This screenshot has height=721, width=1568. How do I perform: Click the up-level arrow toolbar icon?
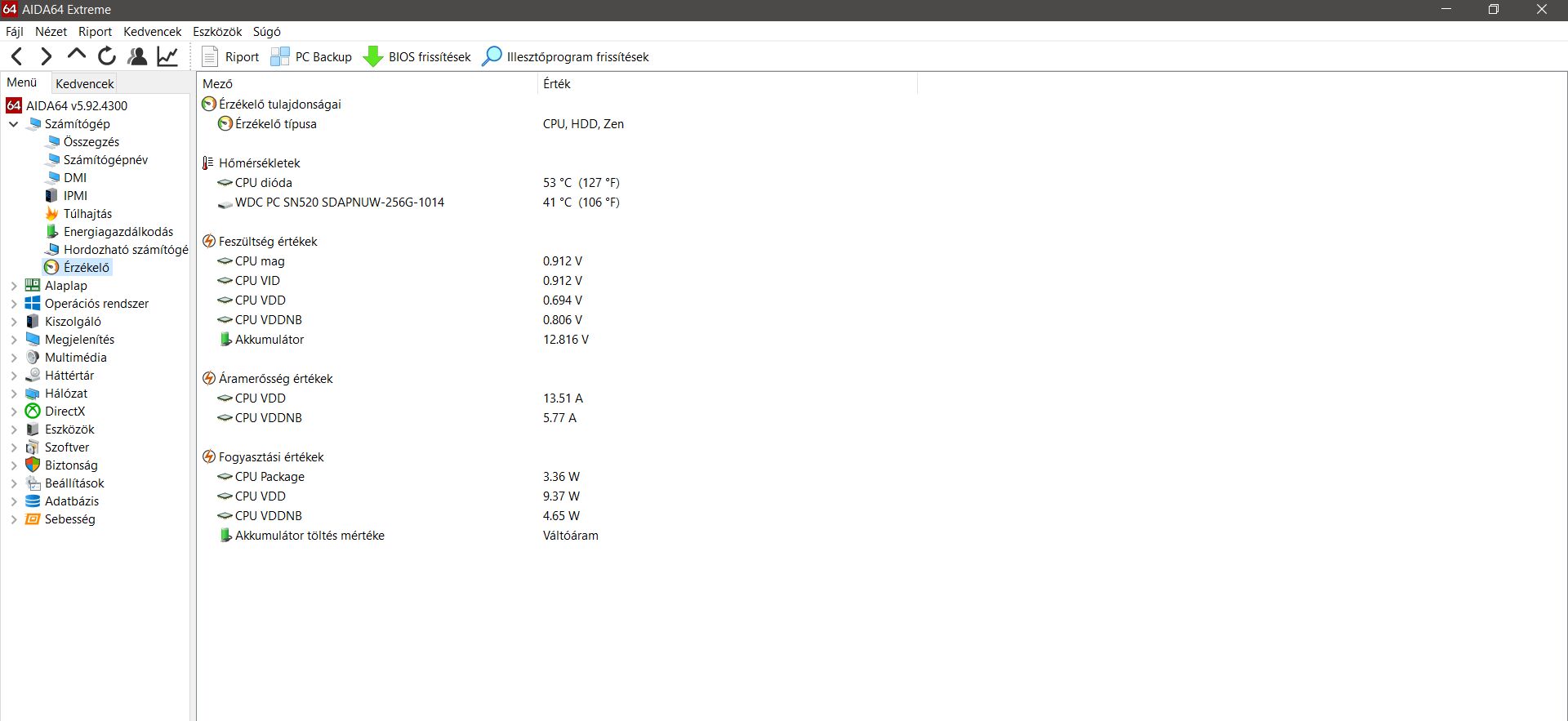pos(77,56)
